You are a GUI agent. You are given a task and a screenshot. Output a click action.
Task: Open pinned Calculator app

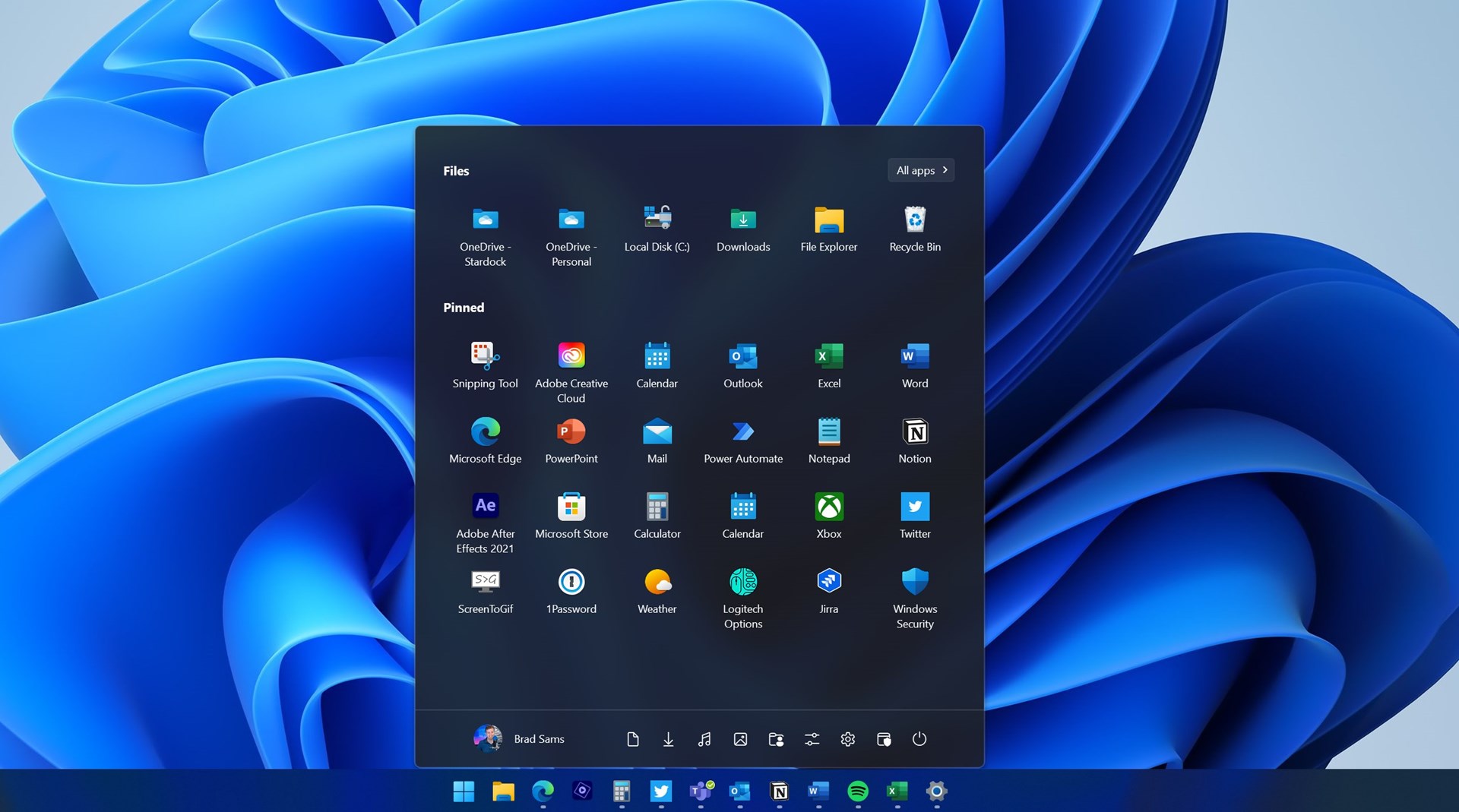657,516
